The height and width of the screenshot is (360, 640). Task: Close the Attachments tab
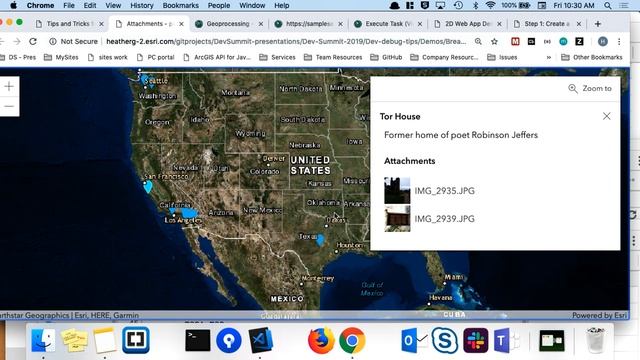[x=182, y=24]
